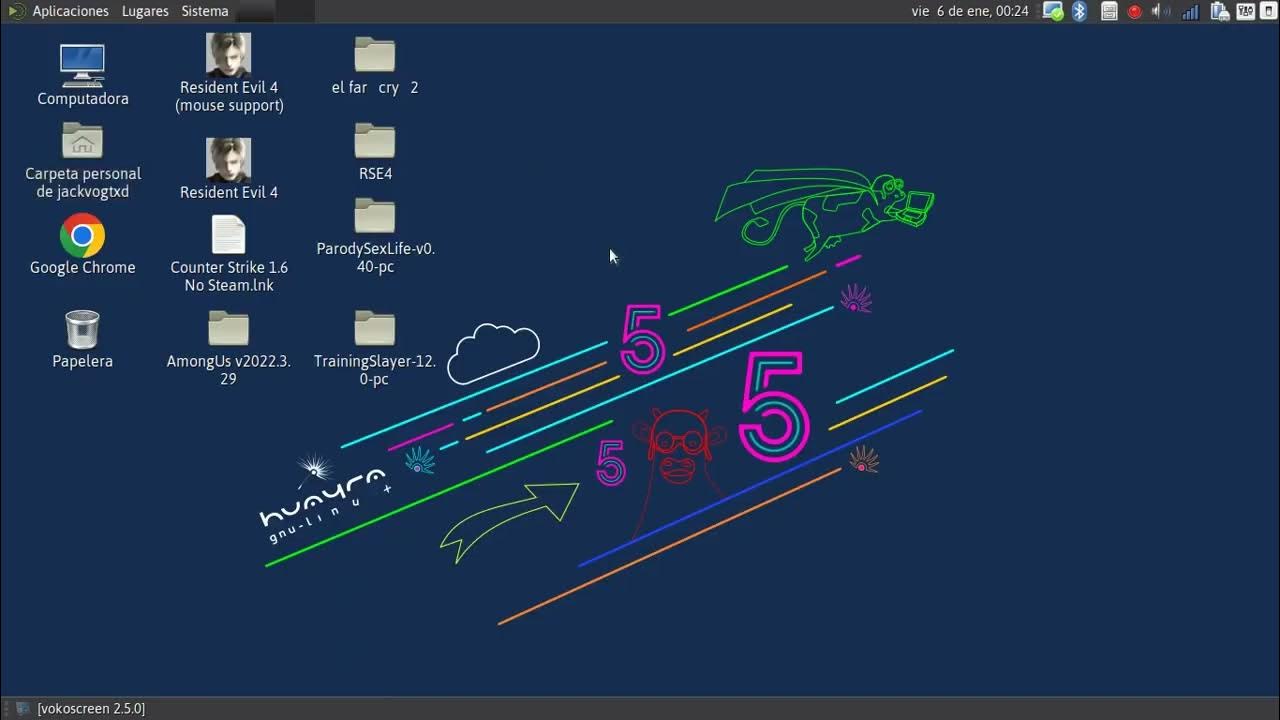Screen dimensions: 1280x720
Task: Click the red recording tray icon
Action: pyautogui.click(x=1135, y=11)
